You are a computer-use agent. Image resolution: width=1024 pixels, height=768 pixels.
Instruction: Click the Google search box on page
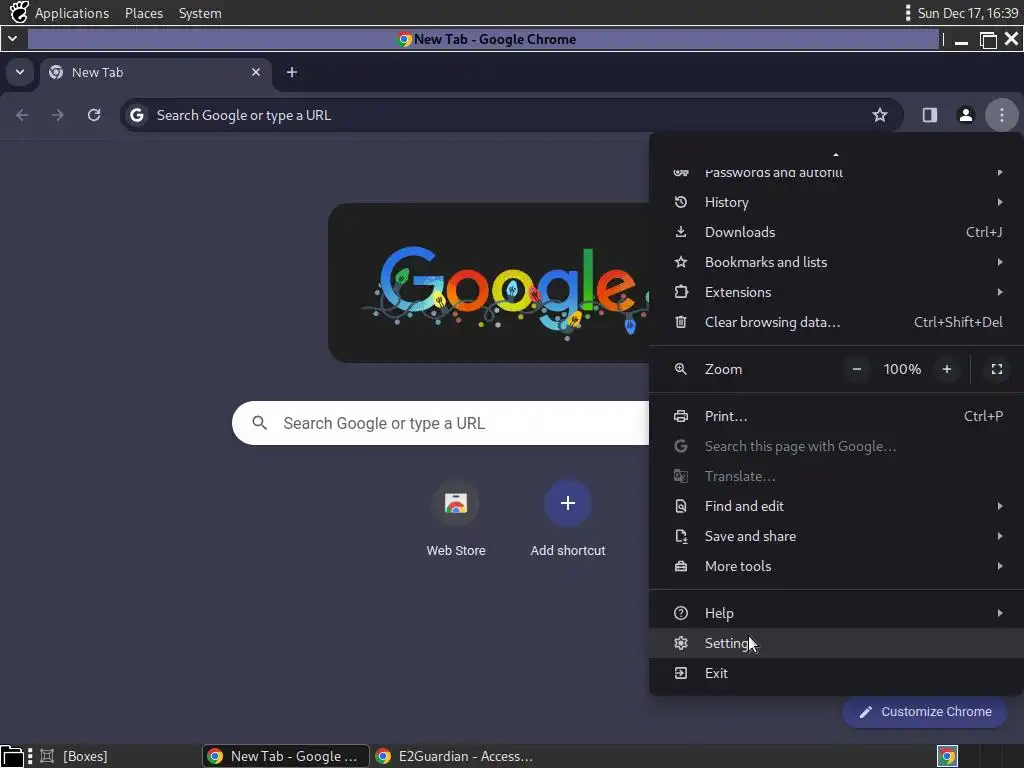tap(441, 423)
